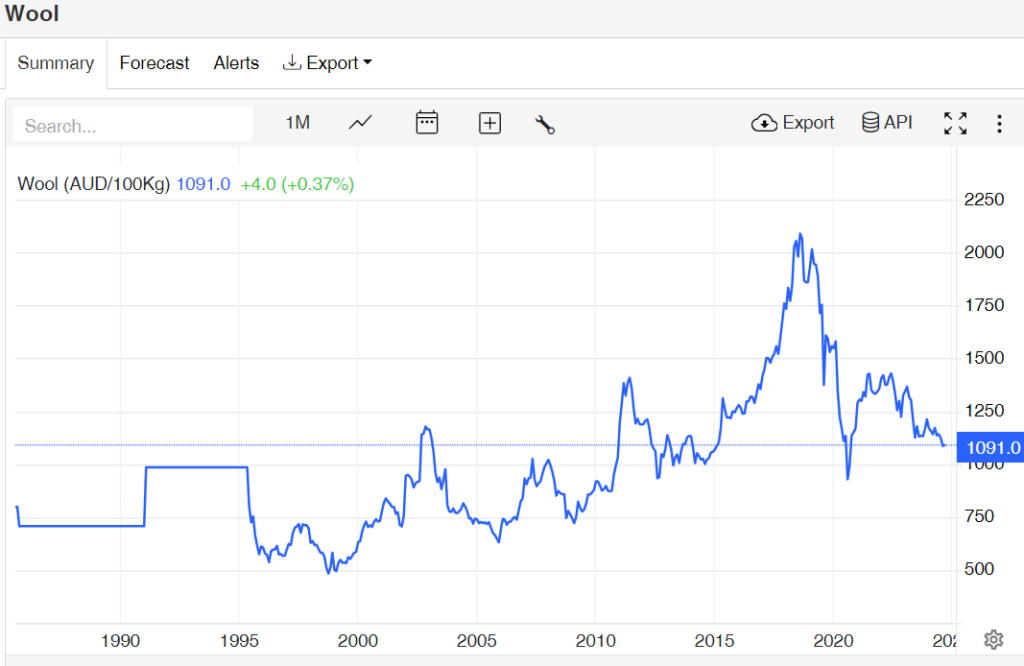Toggle fullscreen chart view
This screenshot has height=666, width=1024.
(x=955, y=123)
